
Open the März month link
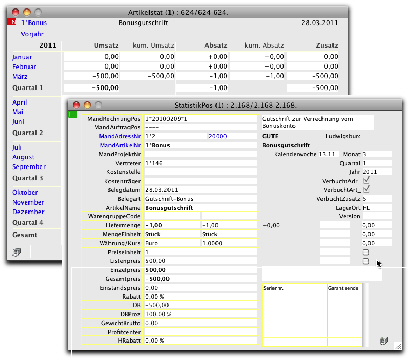coord(20,76)
